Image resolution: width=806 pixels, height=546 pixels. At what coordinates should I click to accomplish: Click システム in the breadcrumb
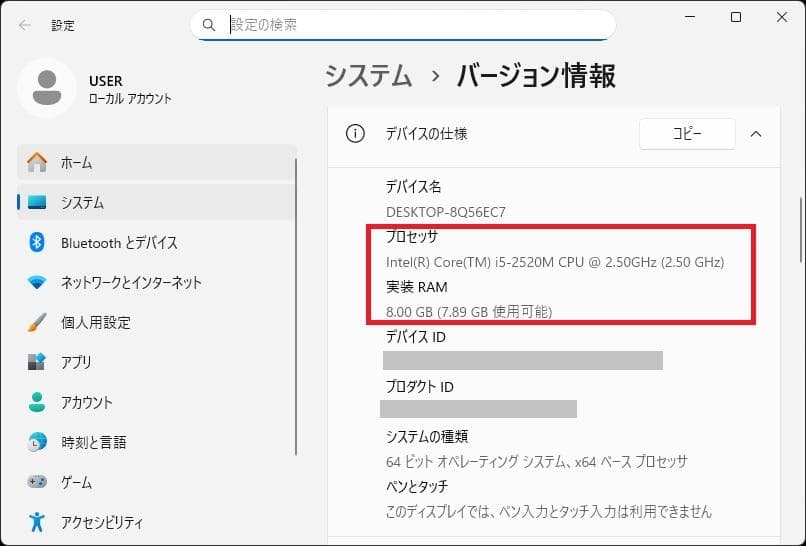tap(369, 76)
